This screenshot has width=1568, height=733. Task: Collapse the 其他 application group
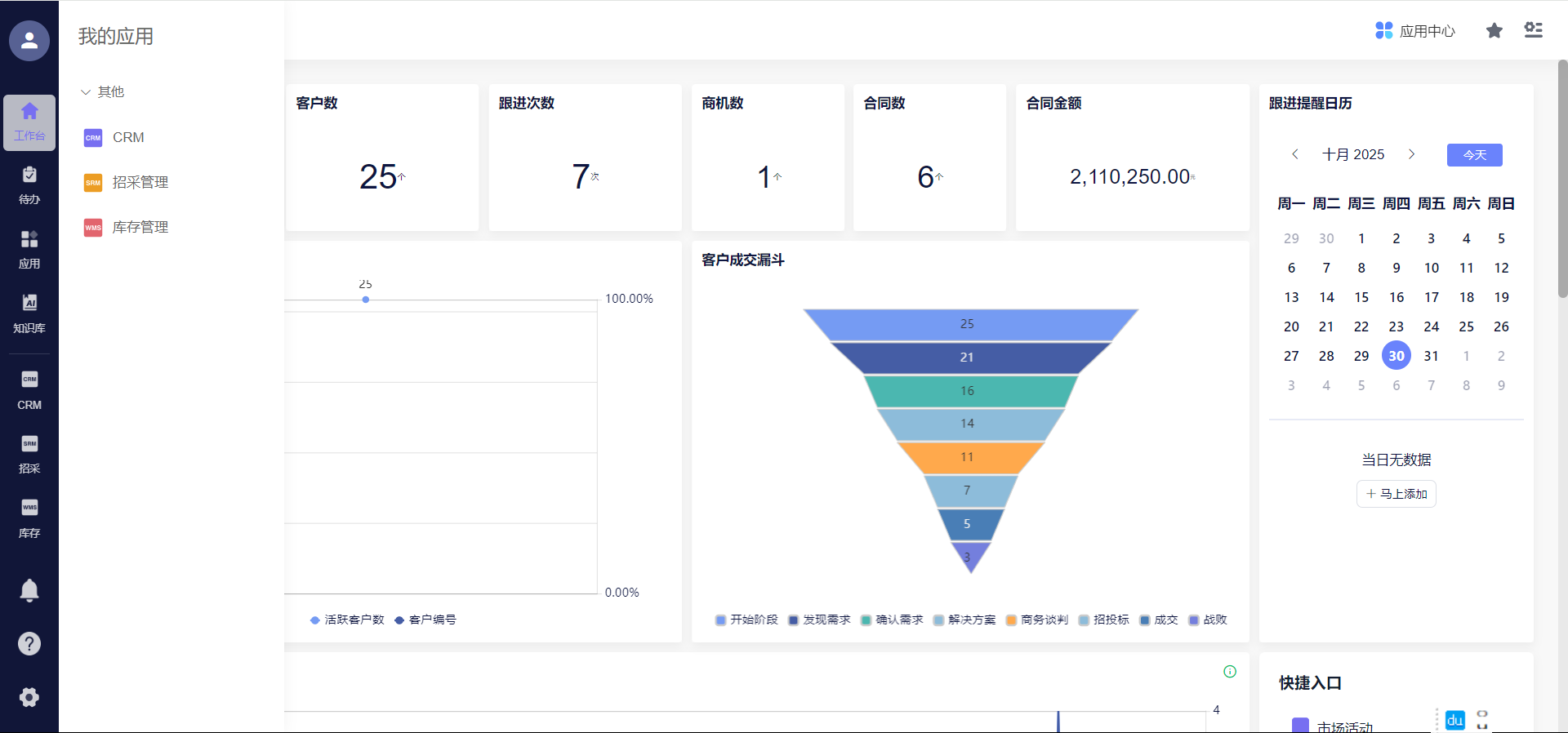[103, 92]
